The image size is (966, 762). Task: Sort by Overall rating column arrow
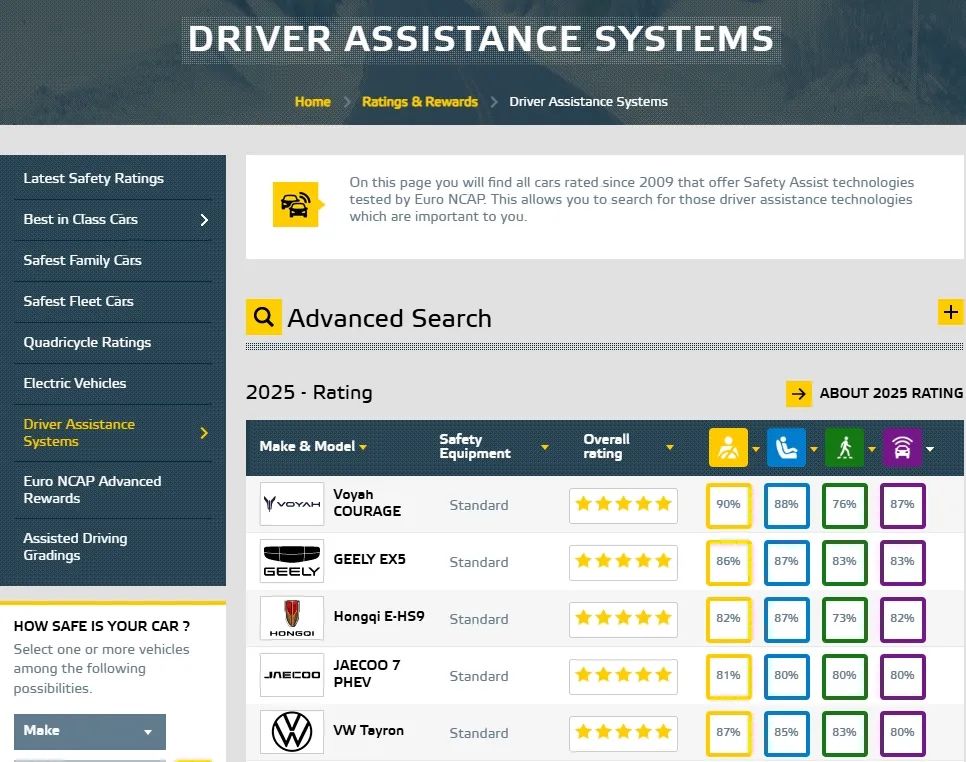670,447
